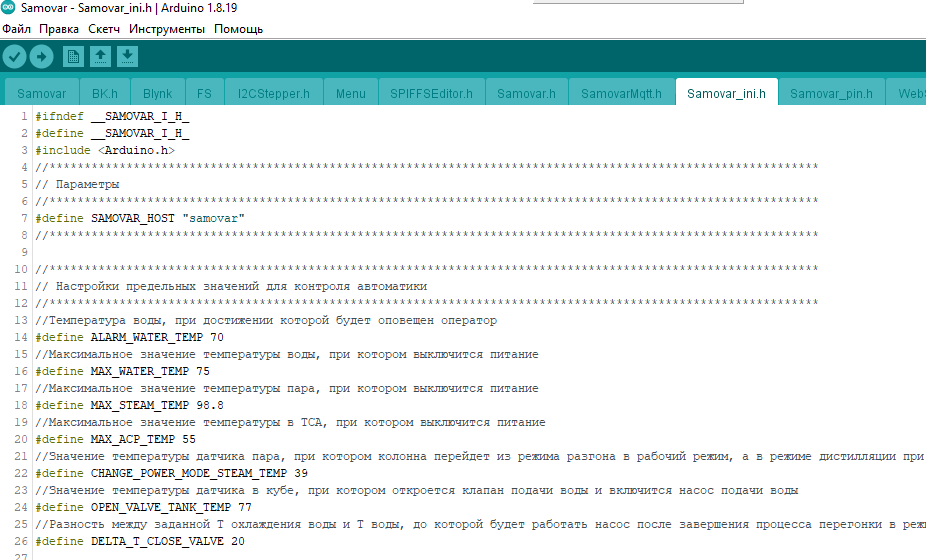926x560 pixels.
Task: Click the Arduino logo in title bar
Action: 9,9
